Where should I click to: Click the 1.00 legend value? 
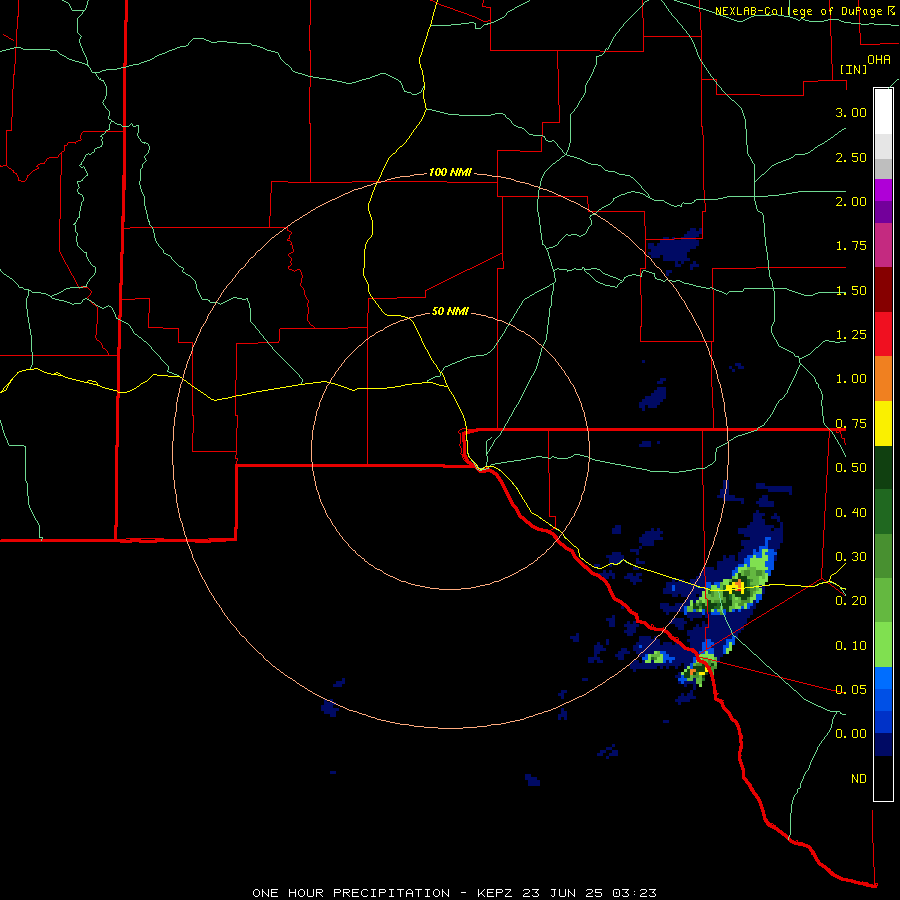point(851,379)
